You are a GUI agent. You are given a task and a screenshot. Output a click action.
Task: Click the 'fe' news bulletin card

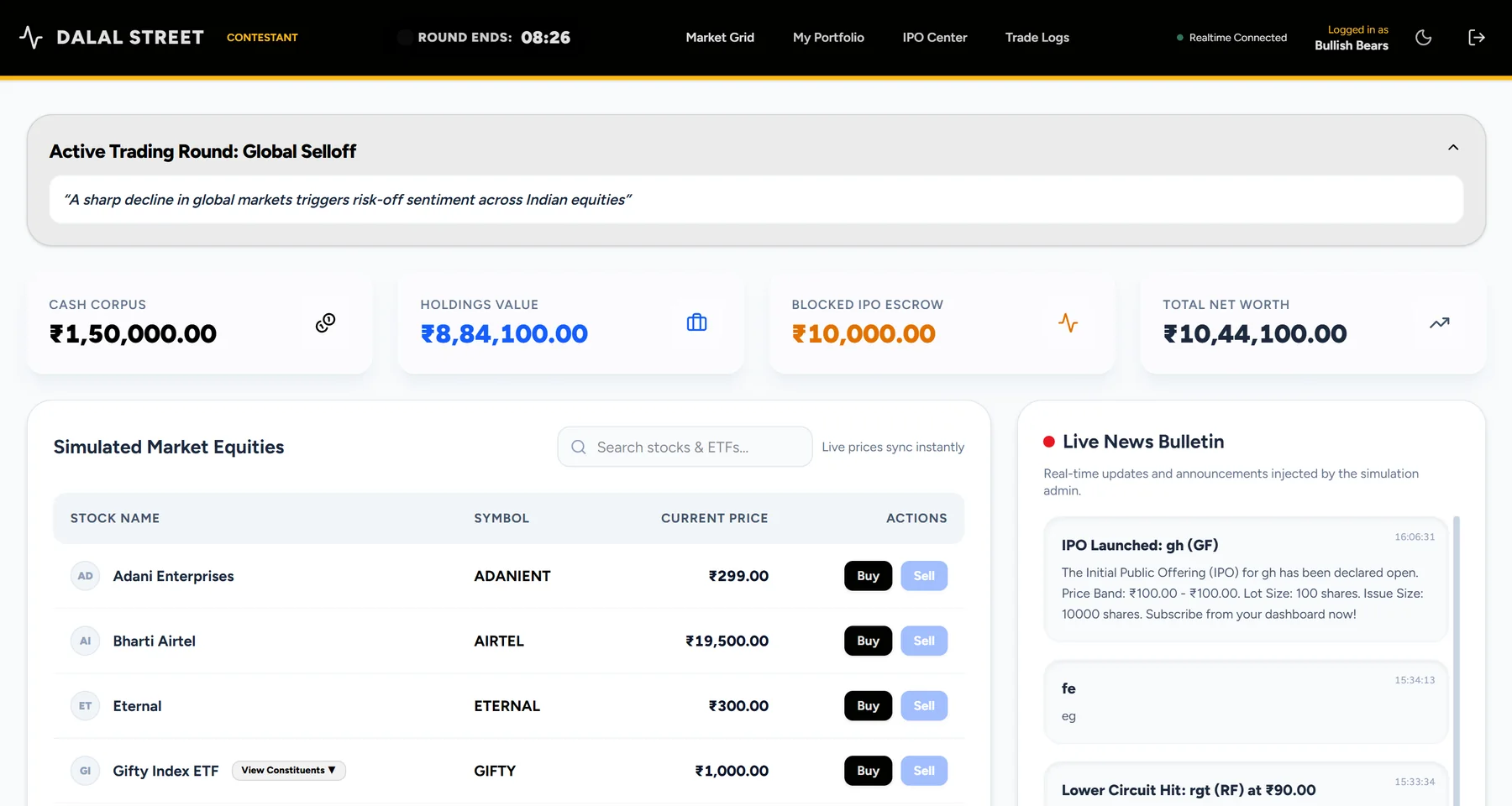click(1246, 702)
